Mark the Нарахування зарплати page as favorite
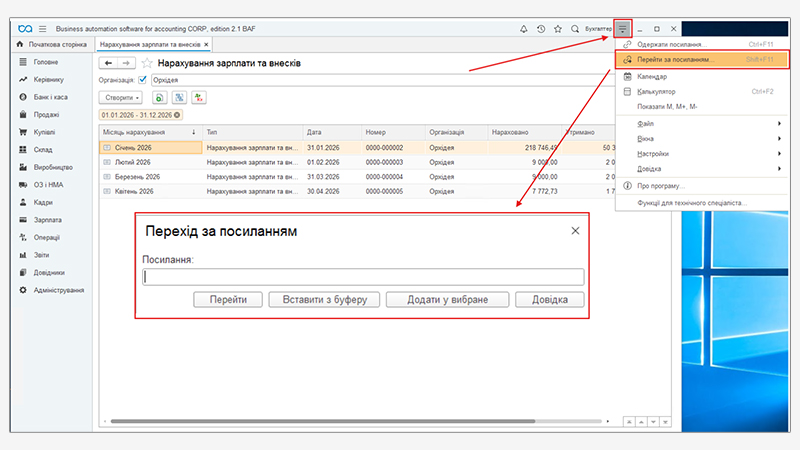This screenshot has height=450, width=800. (148, 63)
